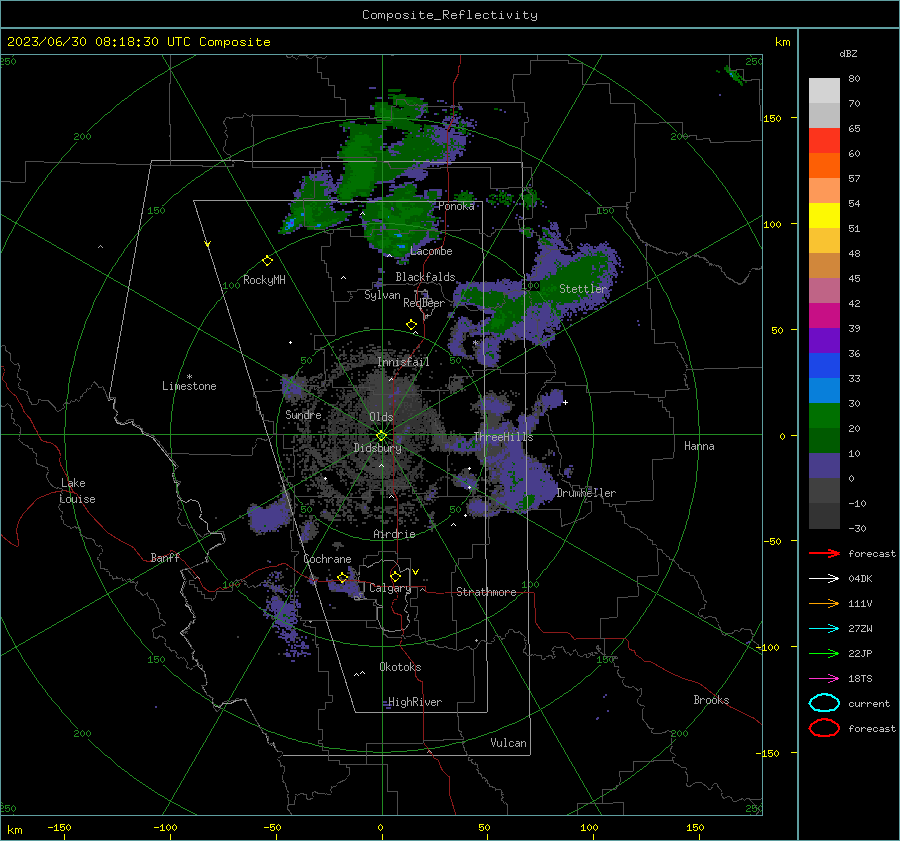Select the orange 60 dBZ color swatch

[824, 165]
